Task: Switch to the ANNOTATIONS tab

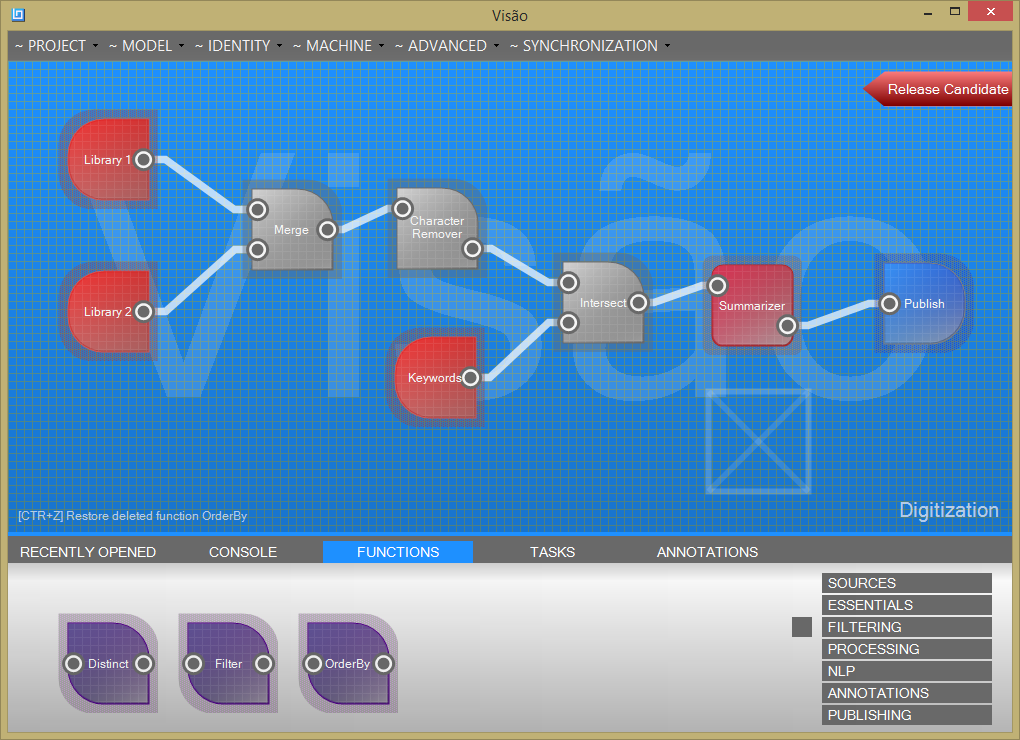Action: [707, 552]
